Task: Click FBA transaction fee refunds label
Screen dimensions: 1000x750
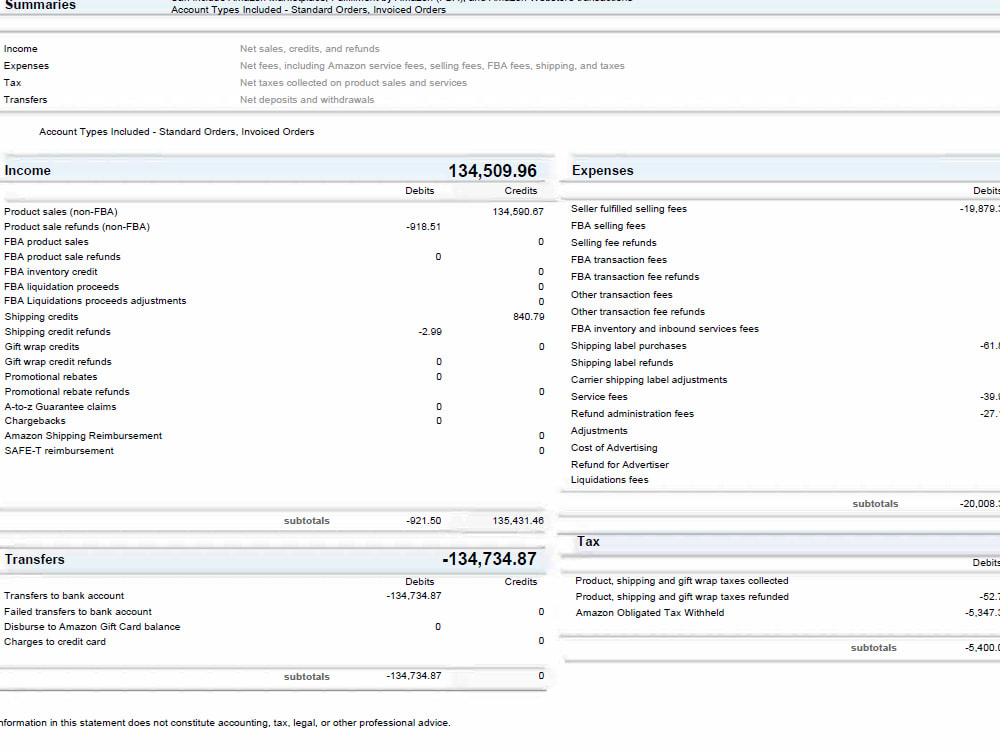Action: pyautogui.click(x=635, y=277)
